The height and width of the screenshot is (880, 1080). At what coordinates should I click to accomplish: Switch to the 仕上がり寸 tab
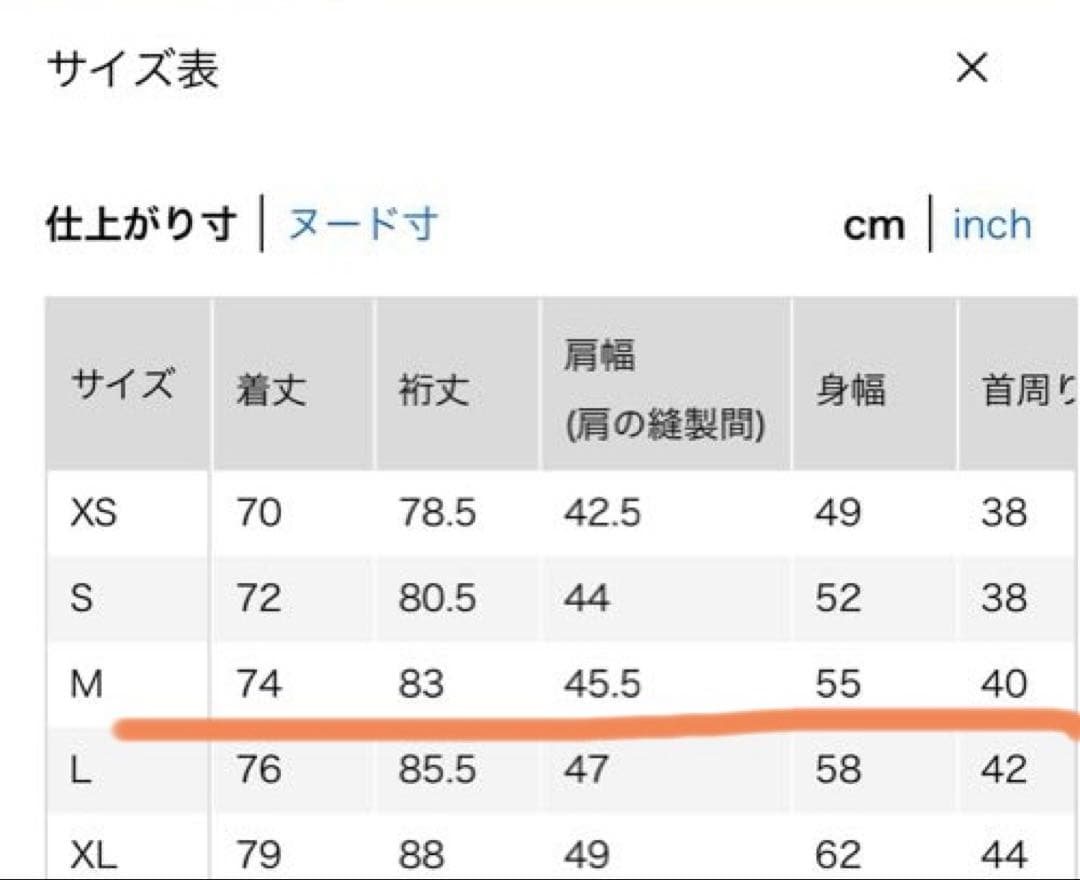[x=142, y=225]
